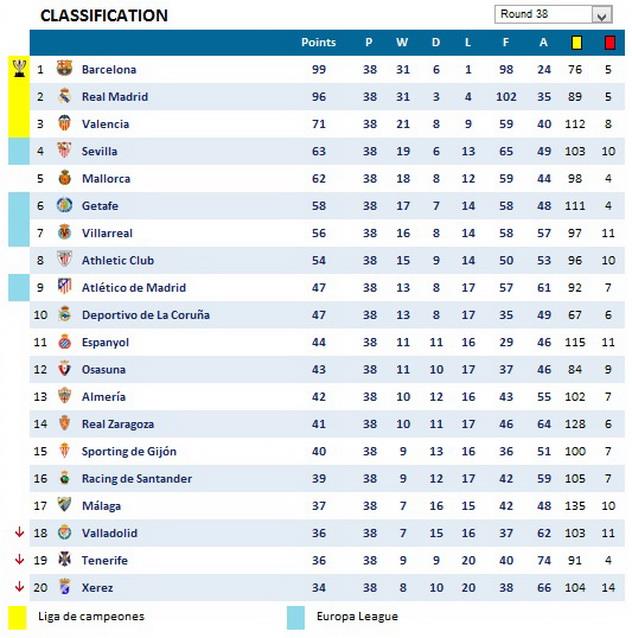Click the Atlético de Madrid crest

click(65, 287)
